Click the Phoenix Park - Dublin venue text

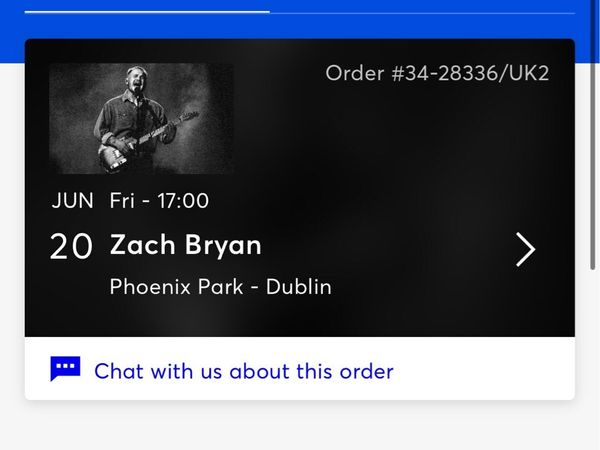pos(220,287)
